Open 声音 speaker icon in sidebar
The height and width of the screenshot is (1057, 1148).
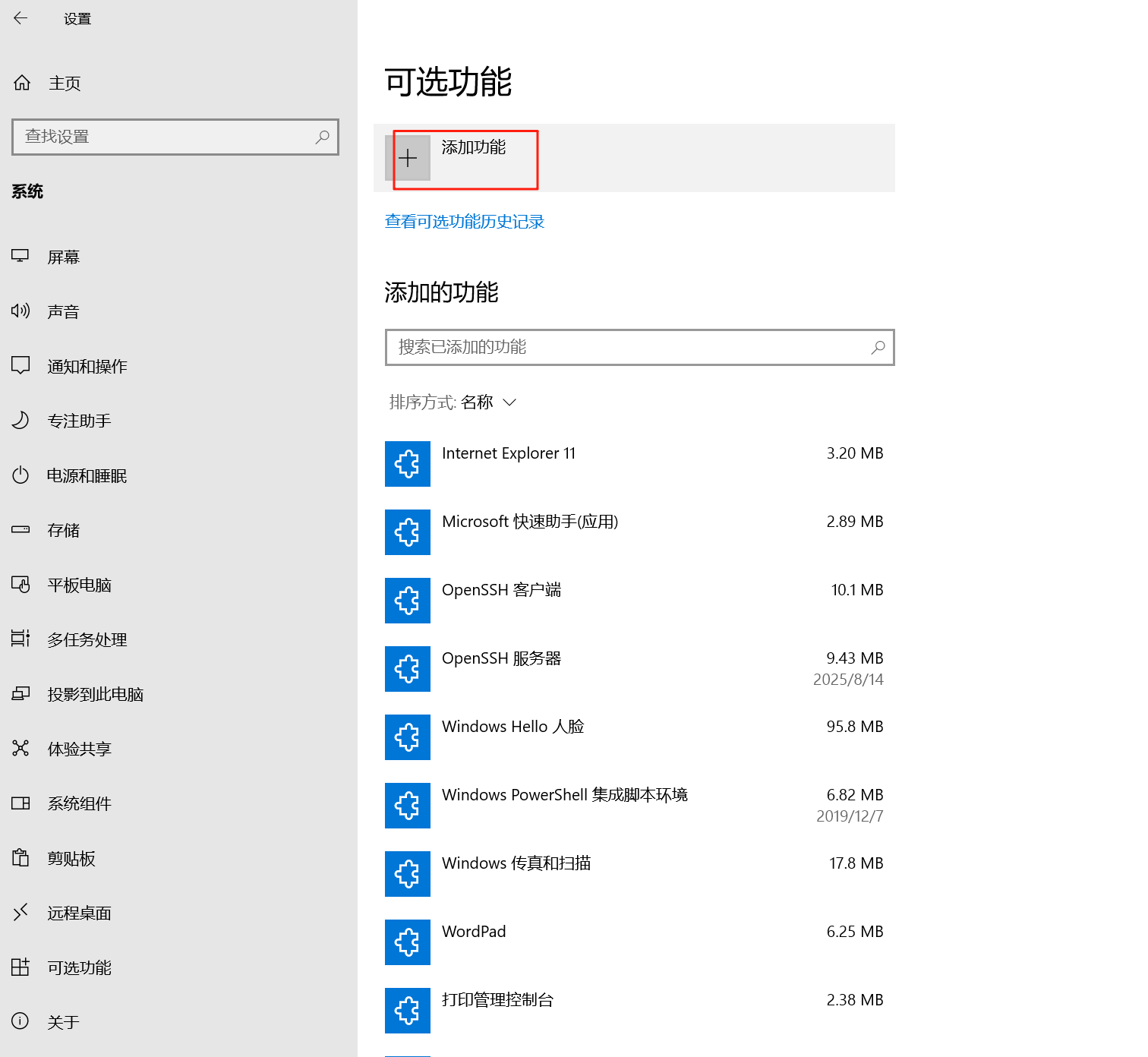coord(20,311)
